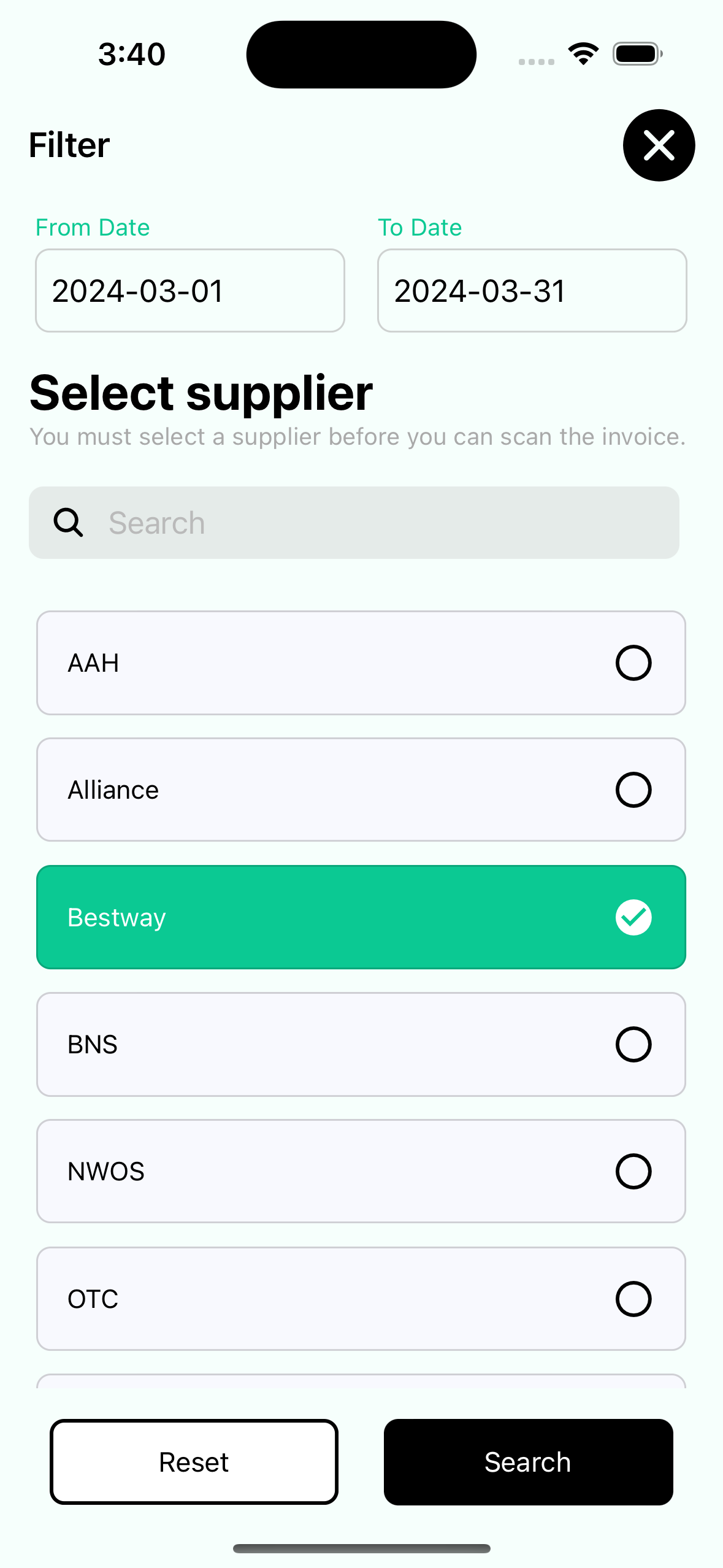The width and height of the screenshot is (723, 1568).
Task: Tap the magnifying glass search icon
Action: point(68,523)
